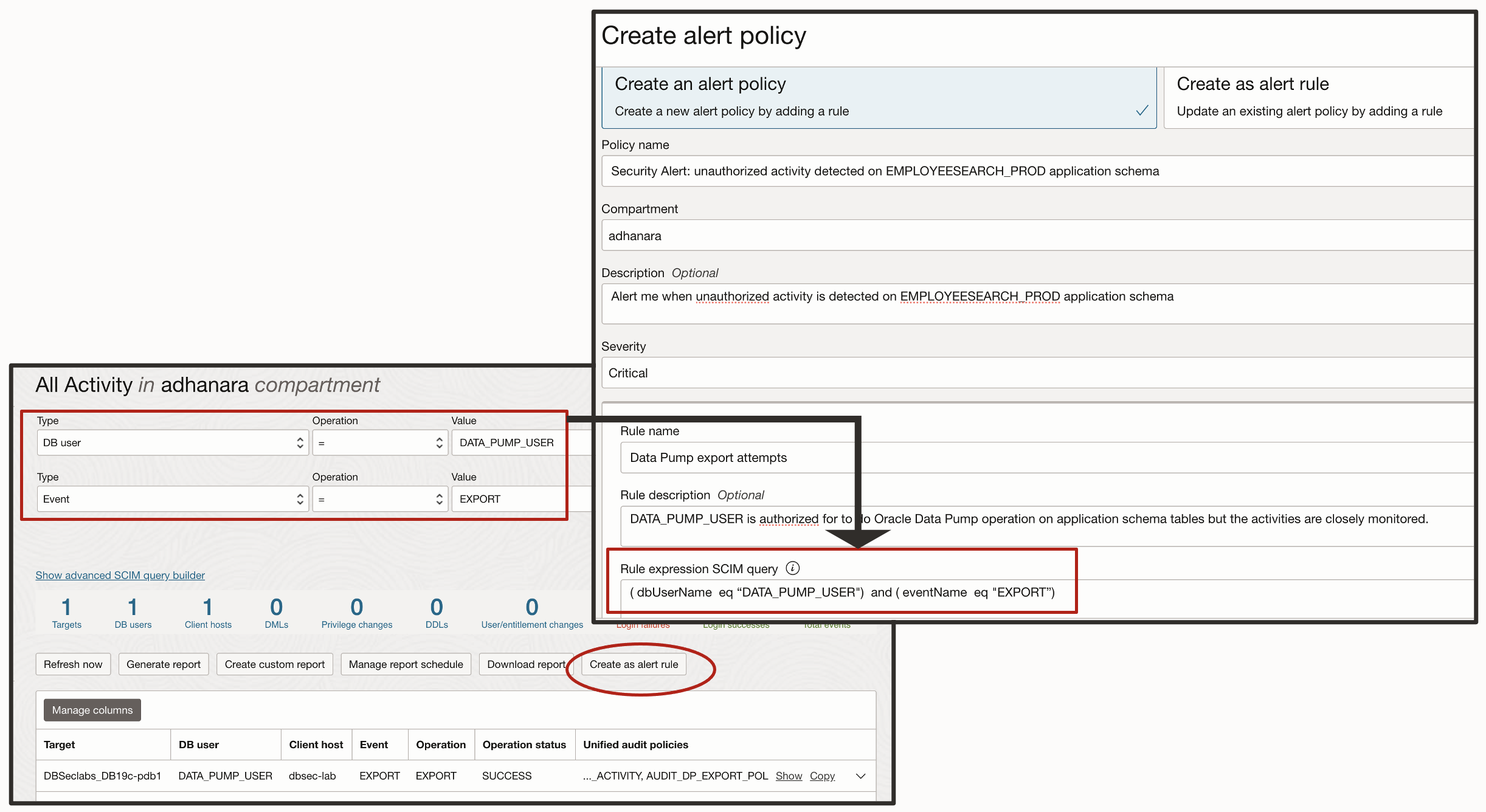1486x812 pixels.
Task: Click the up-down stepper on DB user dropdown
Action: 299,442
